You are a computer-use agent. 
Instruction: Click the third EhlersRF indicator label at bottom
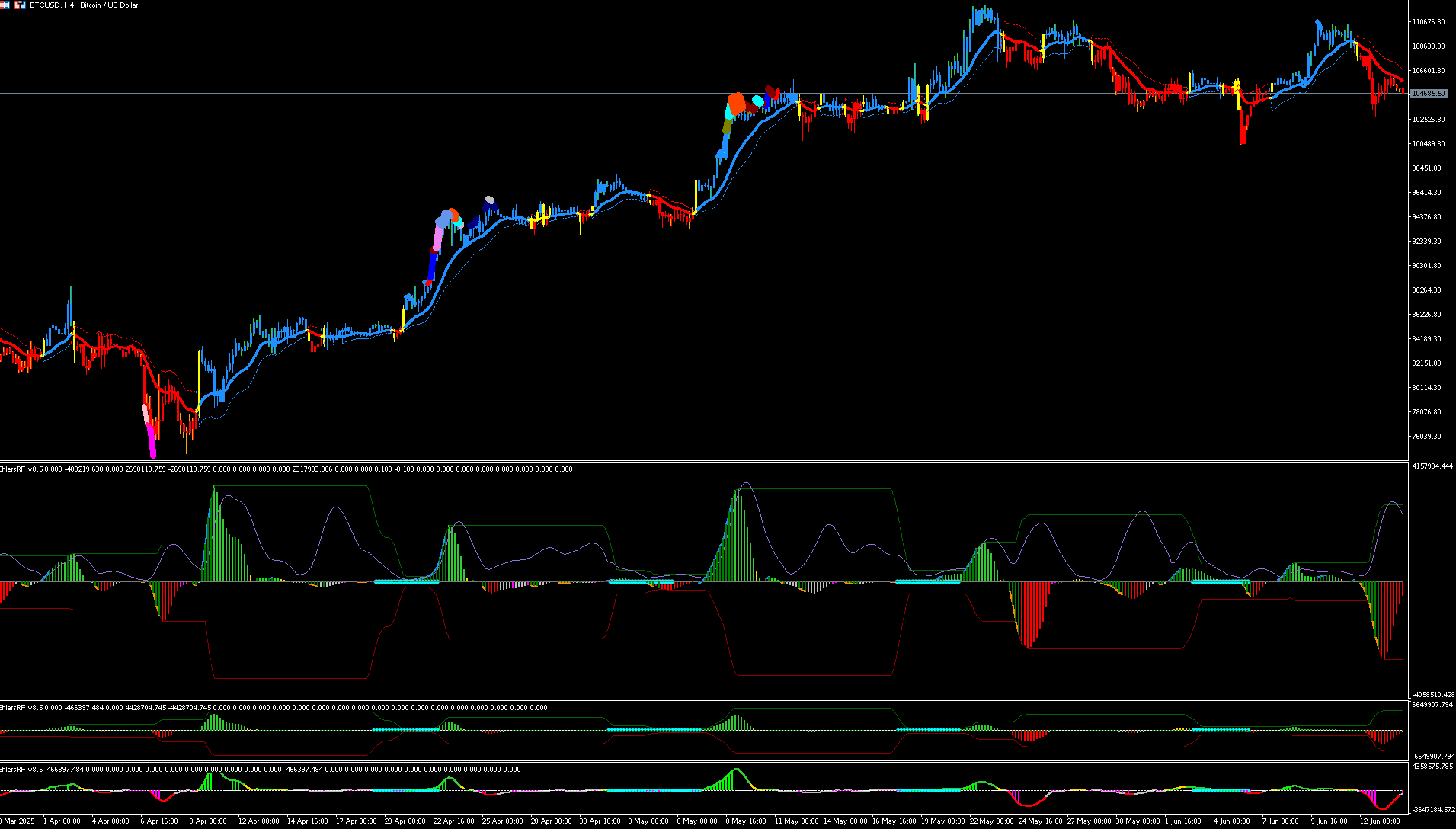click(x=21, y=770)
